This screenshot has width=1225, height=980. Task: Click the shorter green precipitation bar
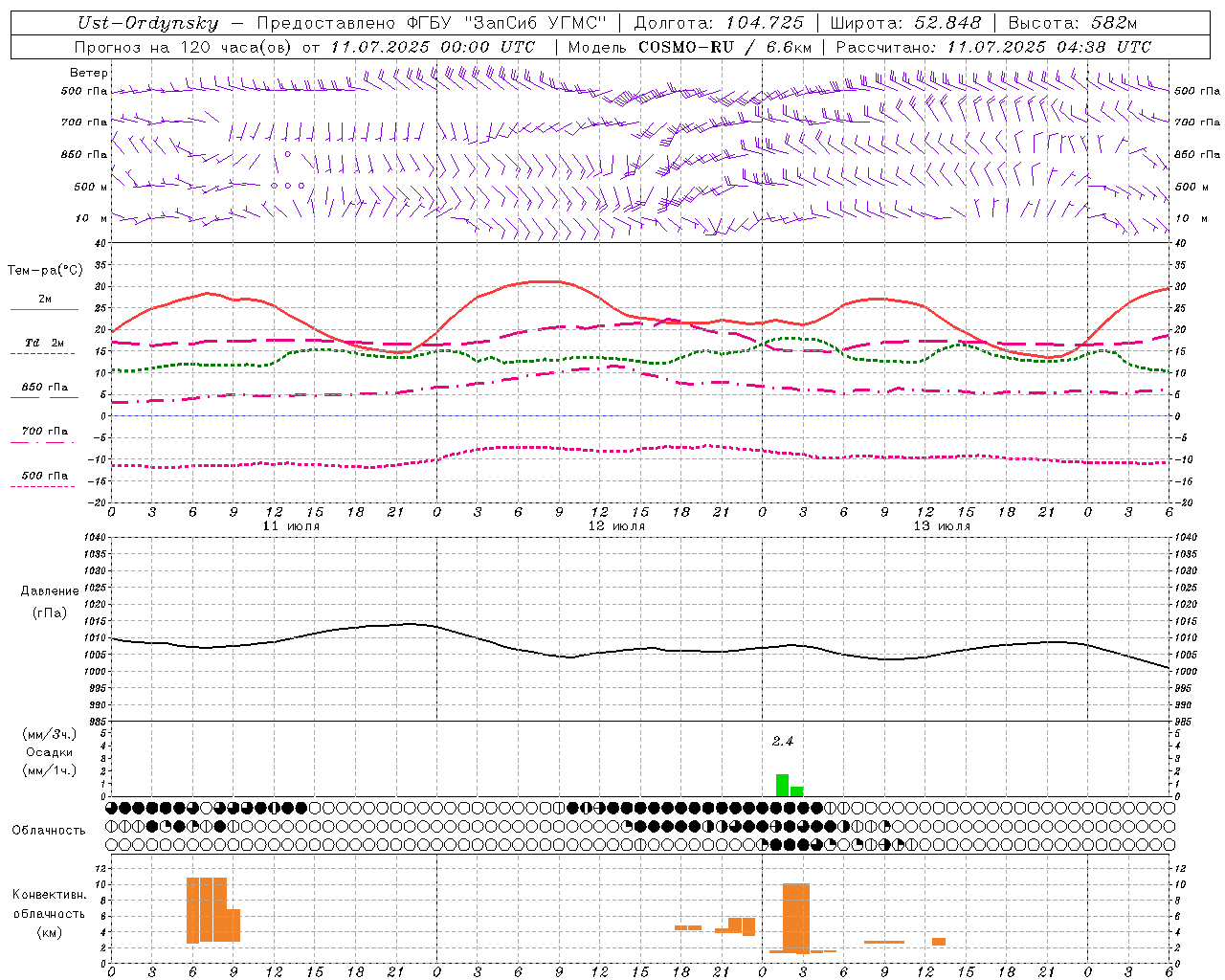point(796,791)
